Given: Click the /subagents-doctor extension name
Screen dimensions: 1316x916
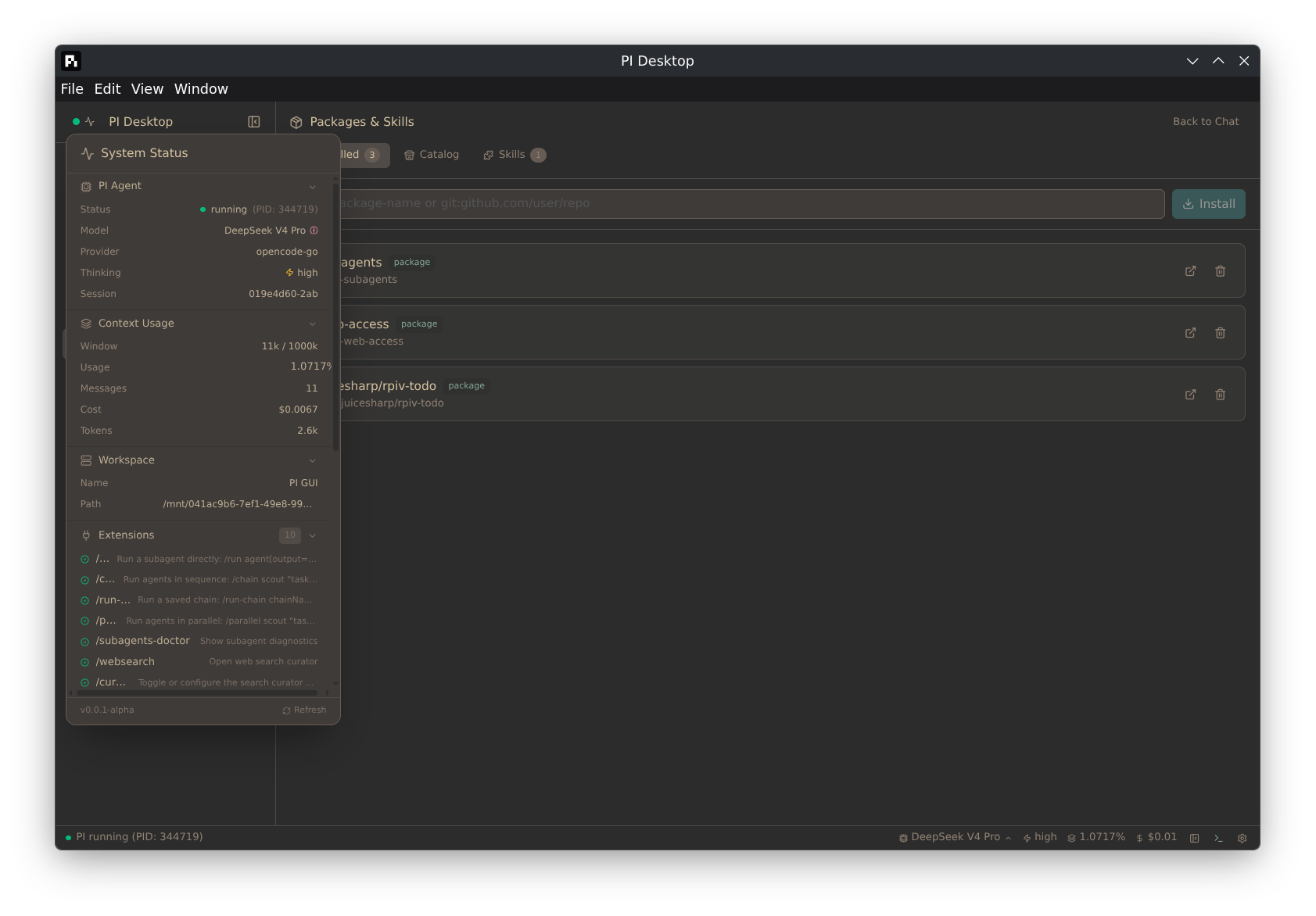Looking at the screenshot, I should point(142,641).
